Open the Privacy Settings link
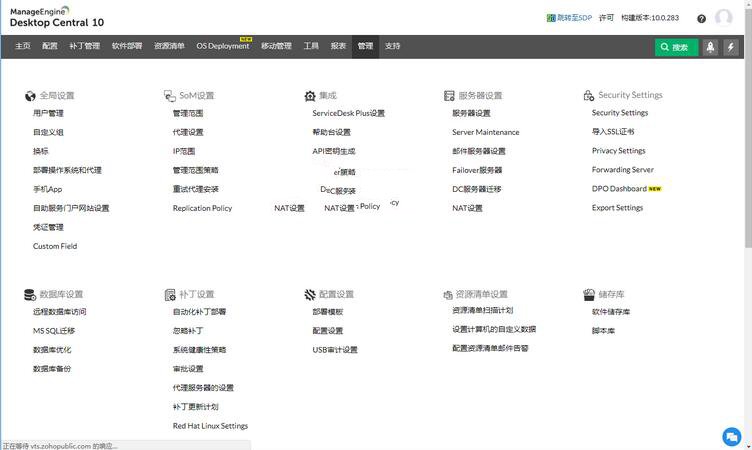The width and height of the screenshot is (752, 450). [619, 151]
